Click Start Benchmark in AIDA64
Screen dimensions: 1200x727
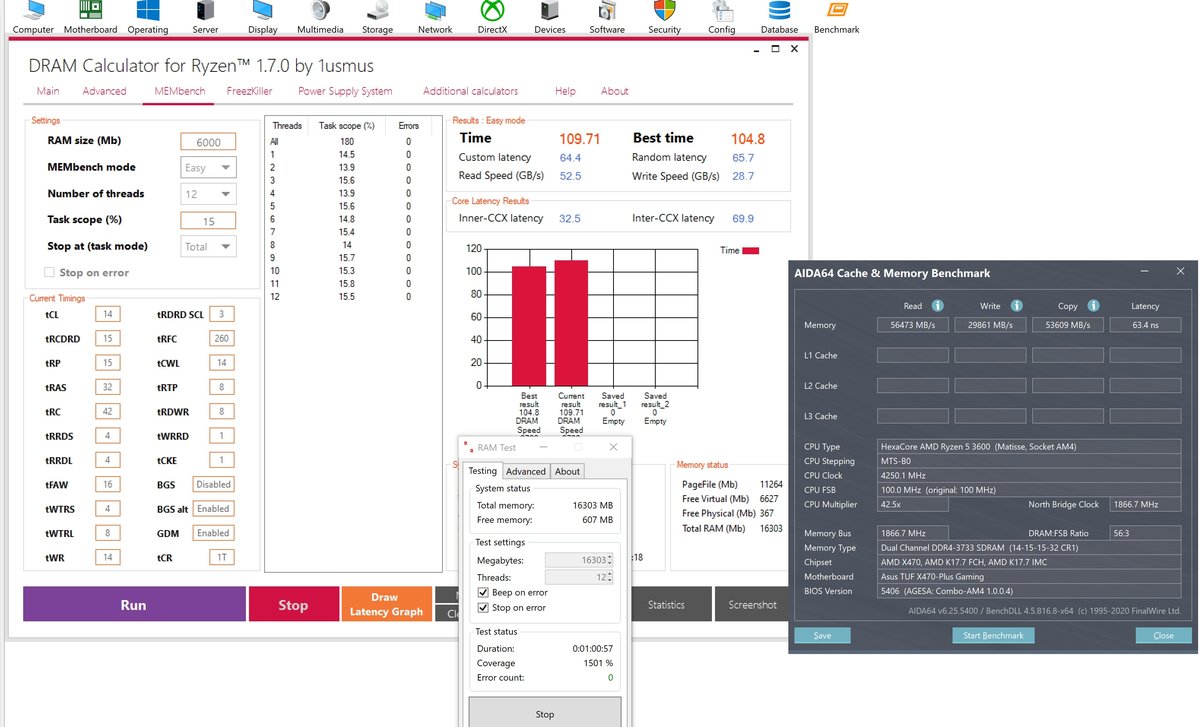tap(993, 636)
